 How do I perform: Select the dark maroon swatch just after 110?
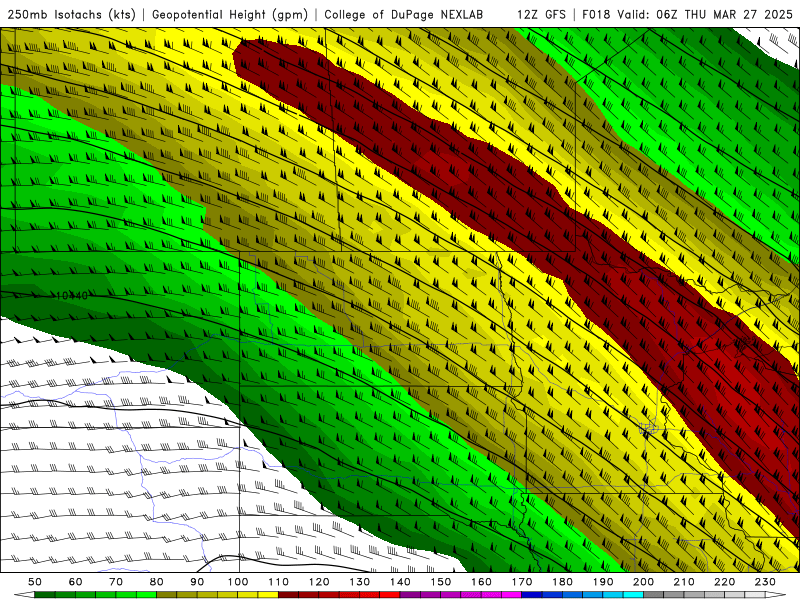click(x=288, y=594)
